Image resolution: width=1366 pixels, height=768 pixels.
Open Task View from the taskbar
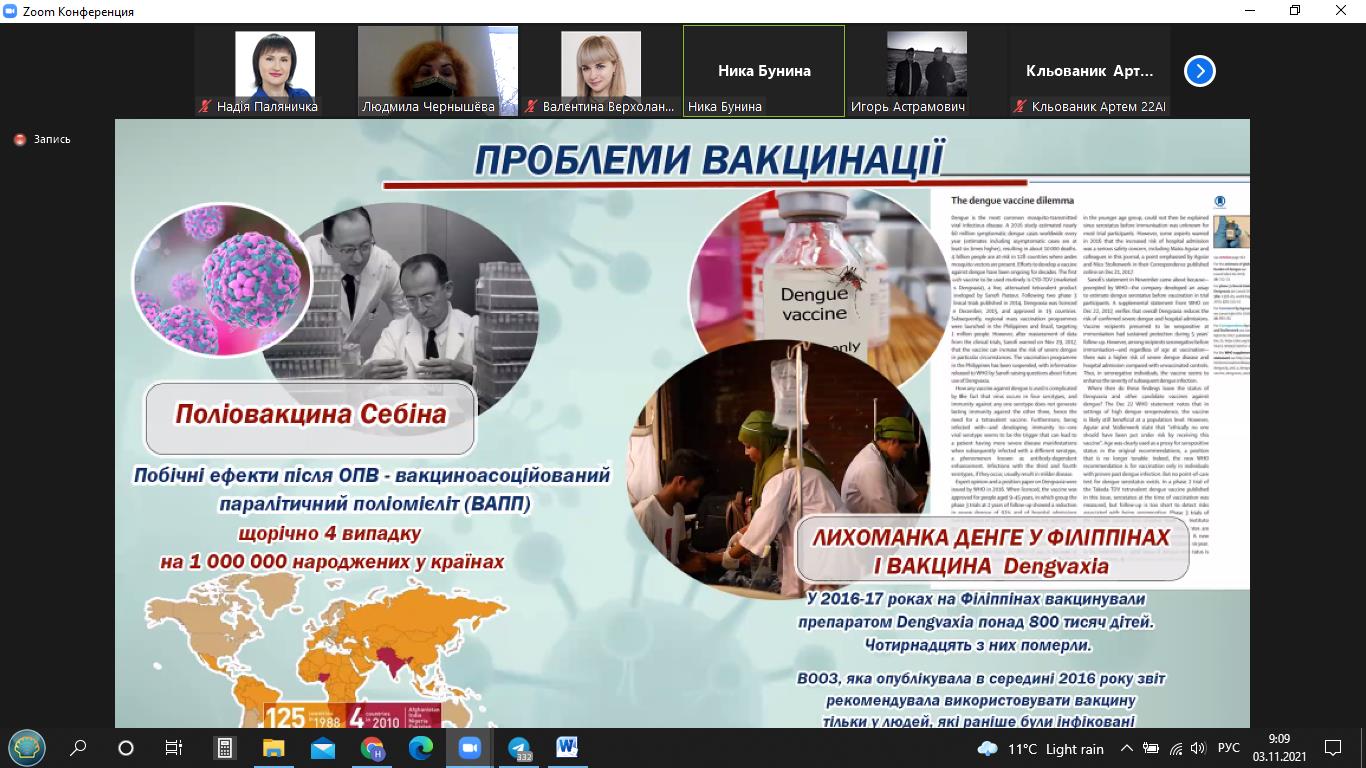pos(174,748)
